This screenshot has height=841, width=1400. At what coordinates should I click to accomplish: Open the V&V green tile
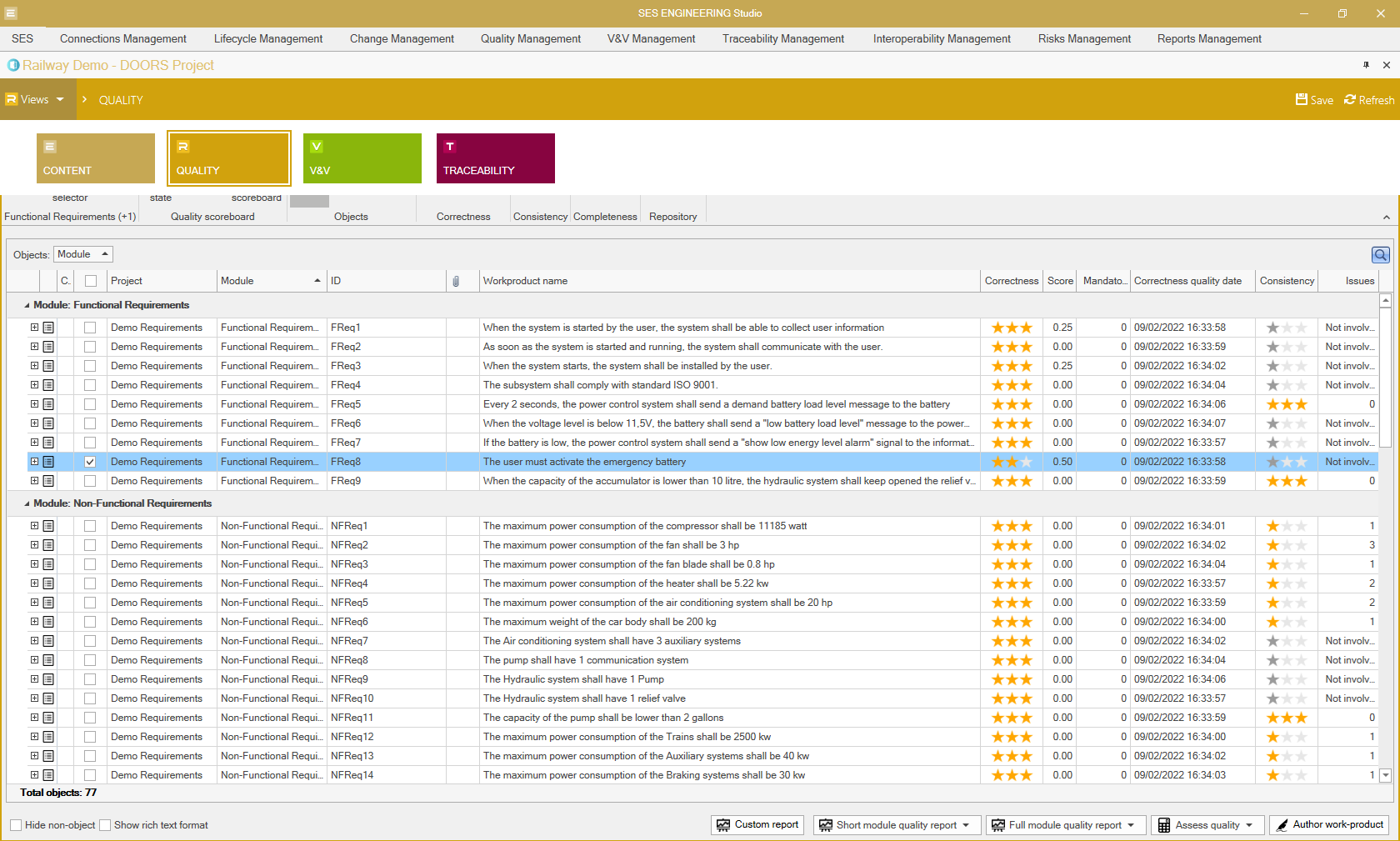[x=362, y=158]
